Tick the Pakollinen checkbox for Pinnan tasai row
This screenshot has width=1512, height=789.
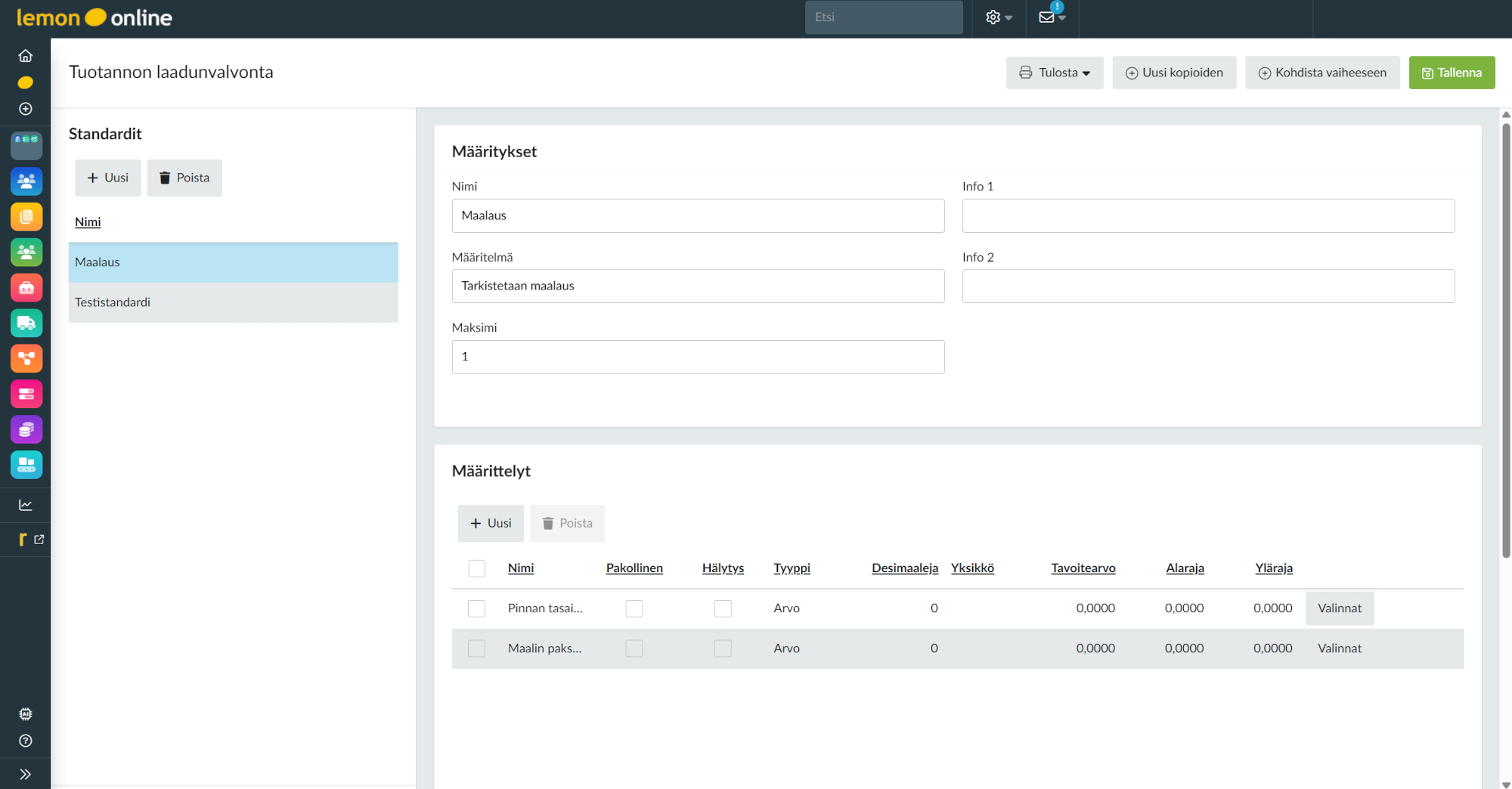pos(634,608)
